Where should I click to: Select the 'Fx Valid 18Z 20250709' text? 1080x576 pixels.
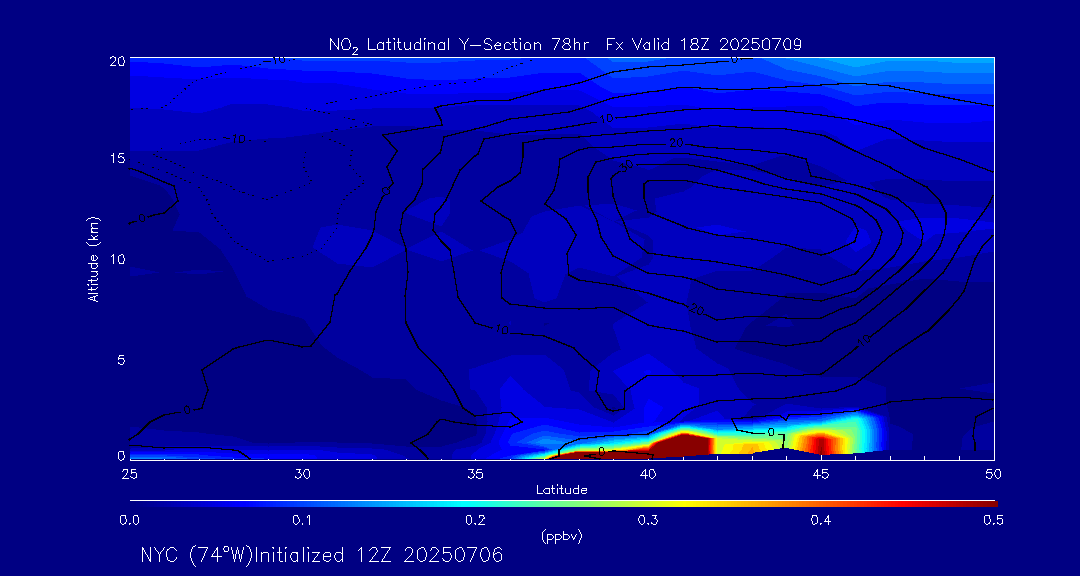pyautogui.click(x=704, y=45)
